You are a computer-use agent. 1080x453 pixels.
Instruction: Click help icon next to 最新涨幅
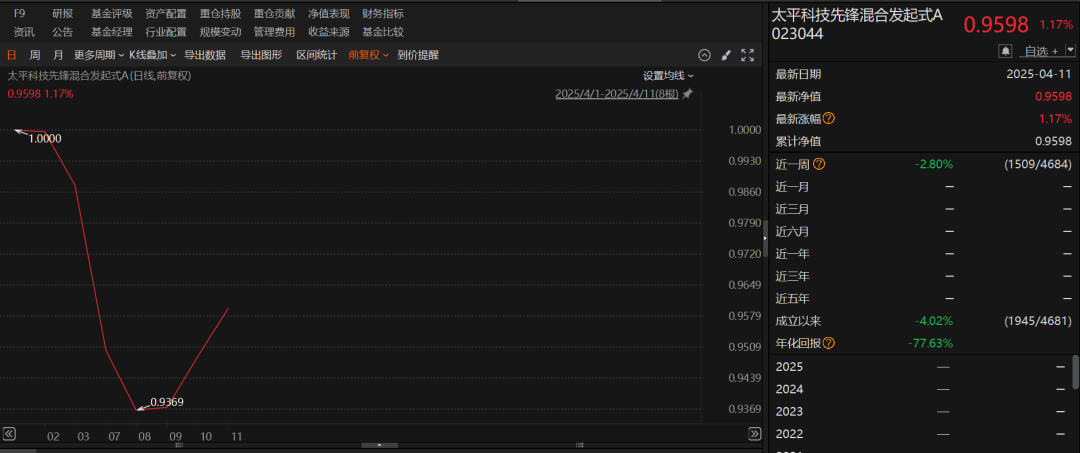[828, 119]
